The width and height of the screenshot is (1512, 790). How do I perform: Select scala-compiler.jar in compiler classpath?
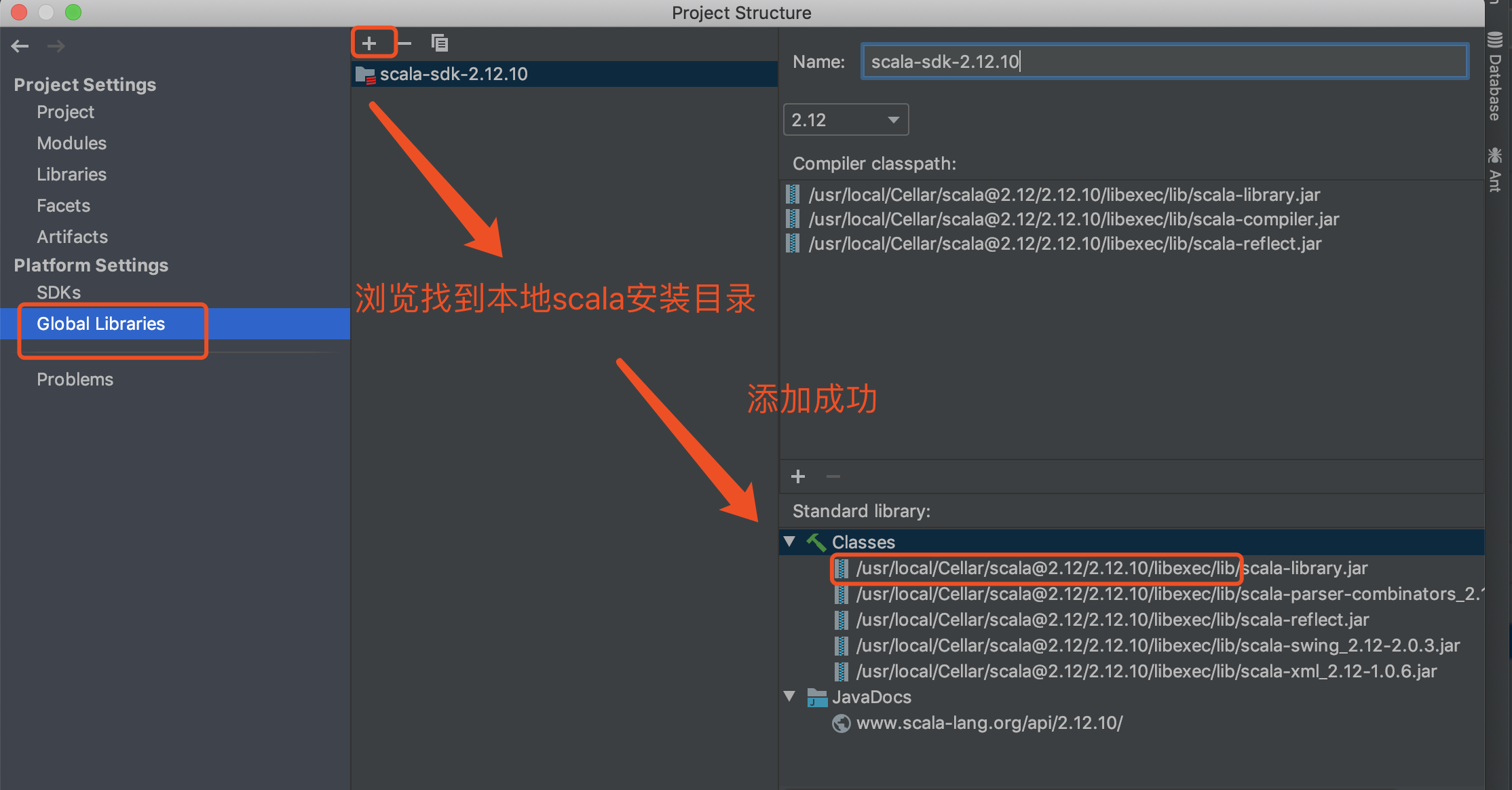click(1074, 219)
